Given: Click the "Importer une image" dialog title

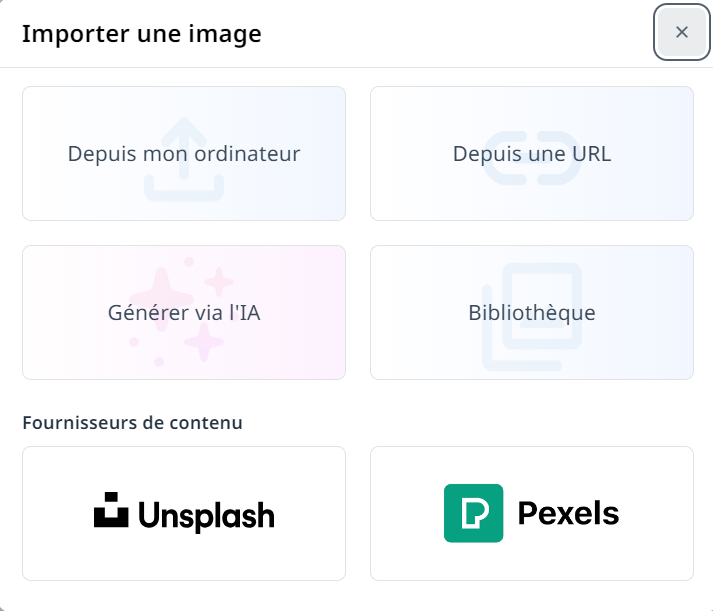Looking at the screenshot, I should pos(141,34).
